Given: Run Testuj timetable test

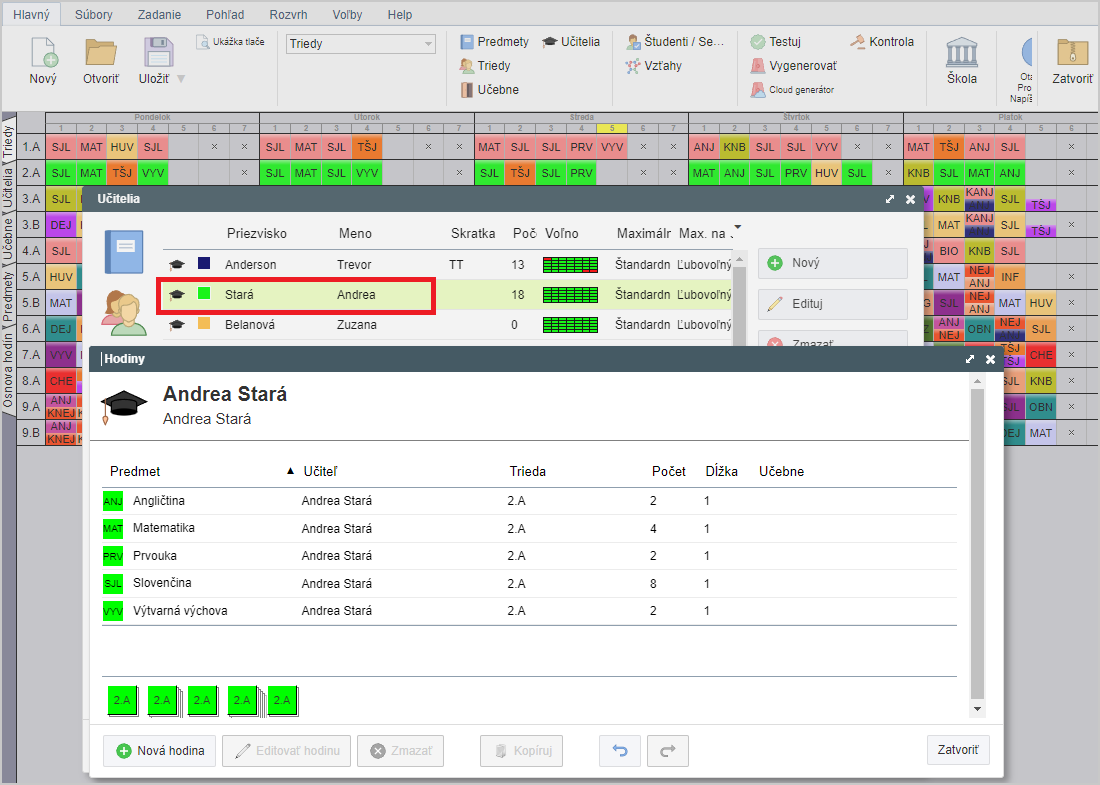Looking at the screenshot, I should coord(775,42).
